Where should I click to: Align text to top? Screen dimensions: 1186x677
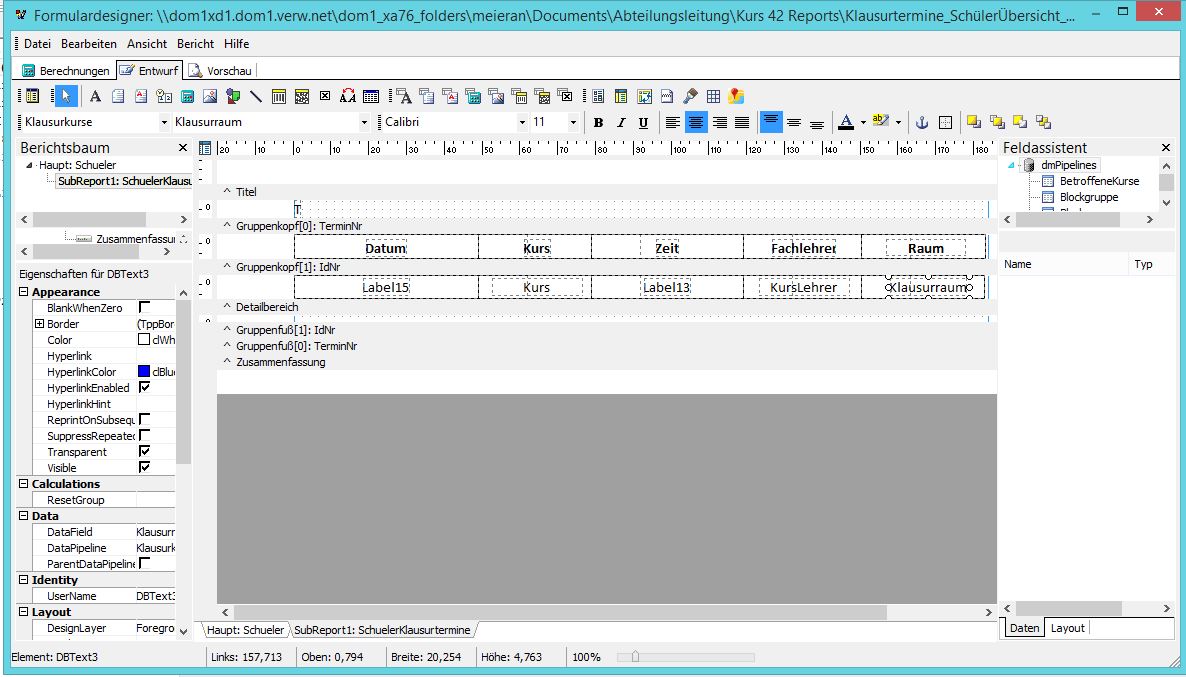click(771, 122)
